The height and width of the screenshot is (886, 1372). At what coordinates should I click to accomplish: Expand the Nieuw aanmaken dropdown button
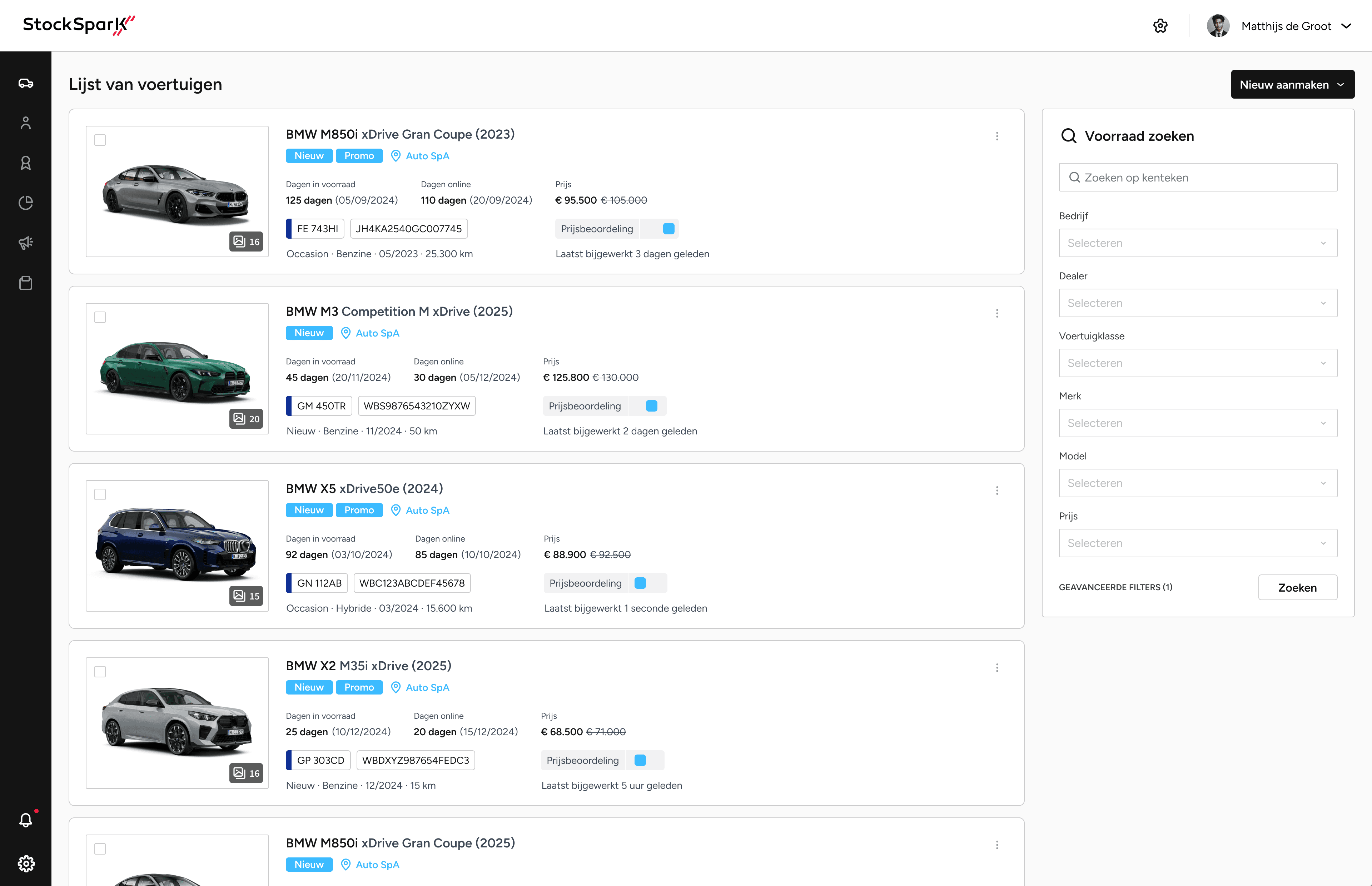click(x=1292, y=85)
